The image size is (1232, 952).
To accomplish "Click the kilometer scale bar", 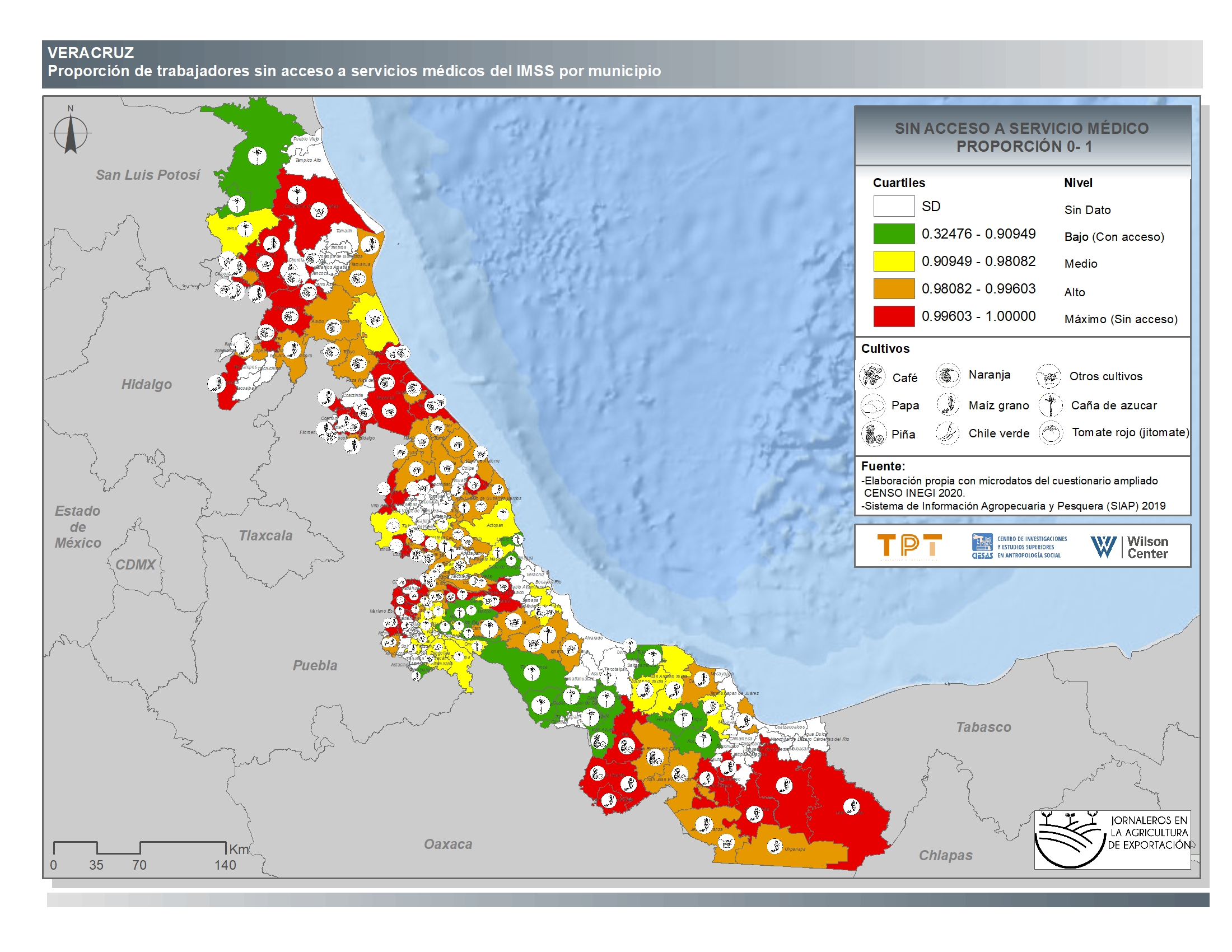I will (x=140, y=848).
